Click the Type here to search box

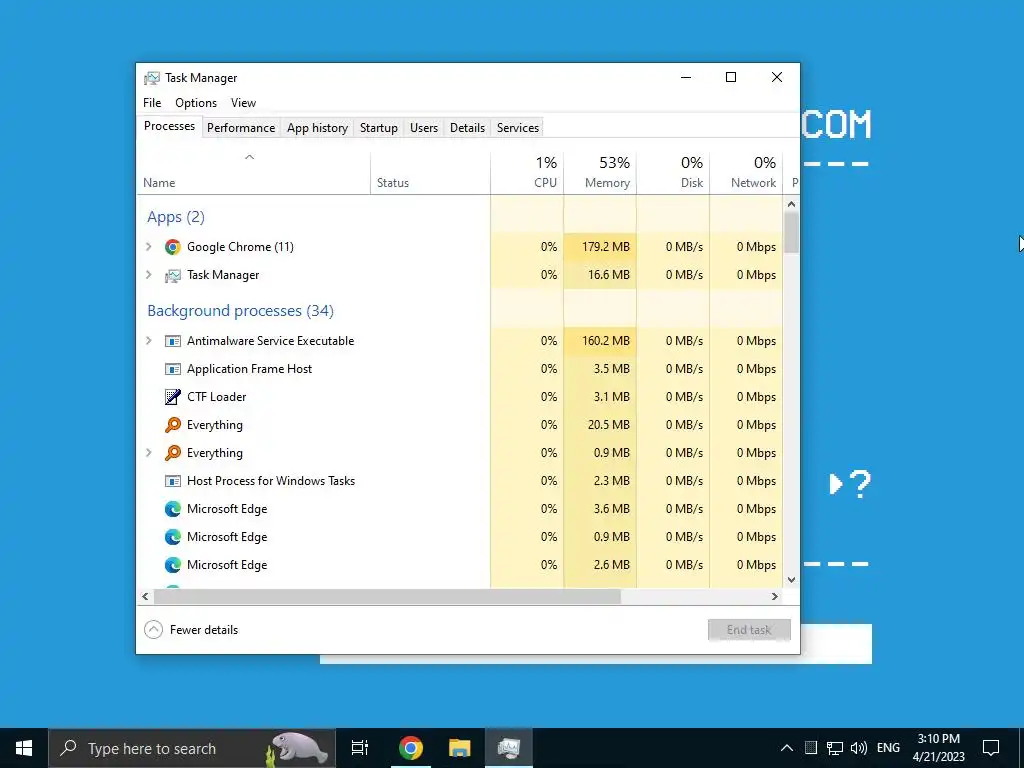[x=192, y=748]
